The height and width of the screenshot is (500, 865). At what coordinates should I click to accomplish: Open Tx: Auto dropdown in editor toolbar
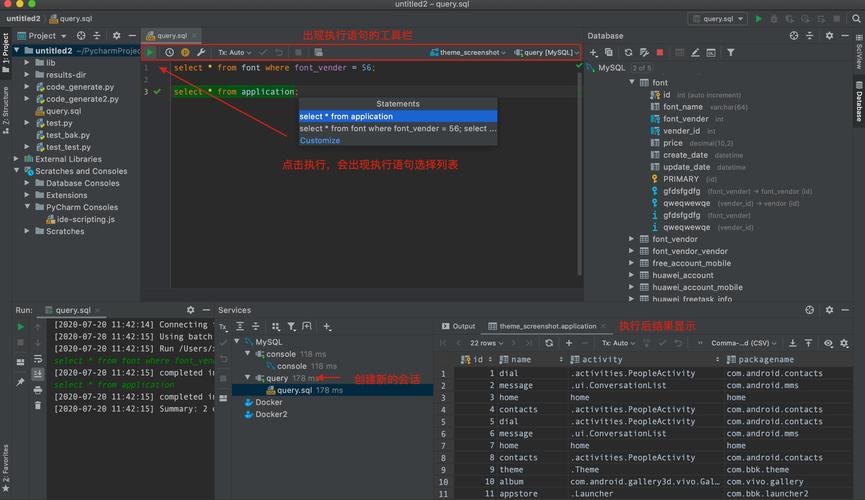(234, 52)
